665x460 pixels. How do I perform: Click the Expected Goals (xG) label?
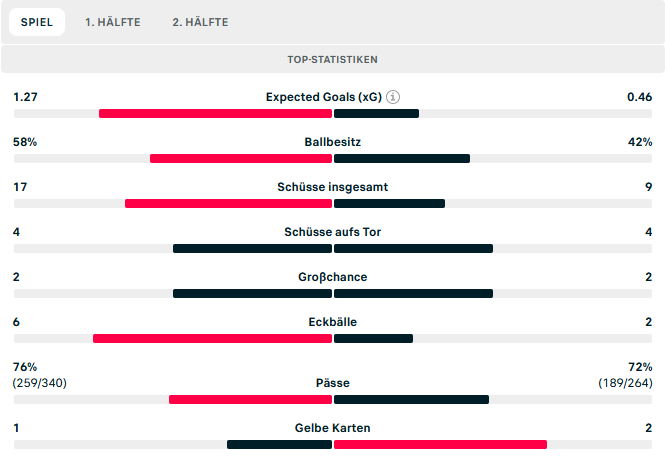point(323,97)
